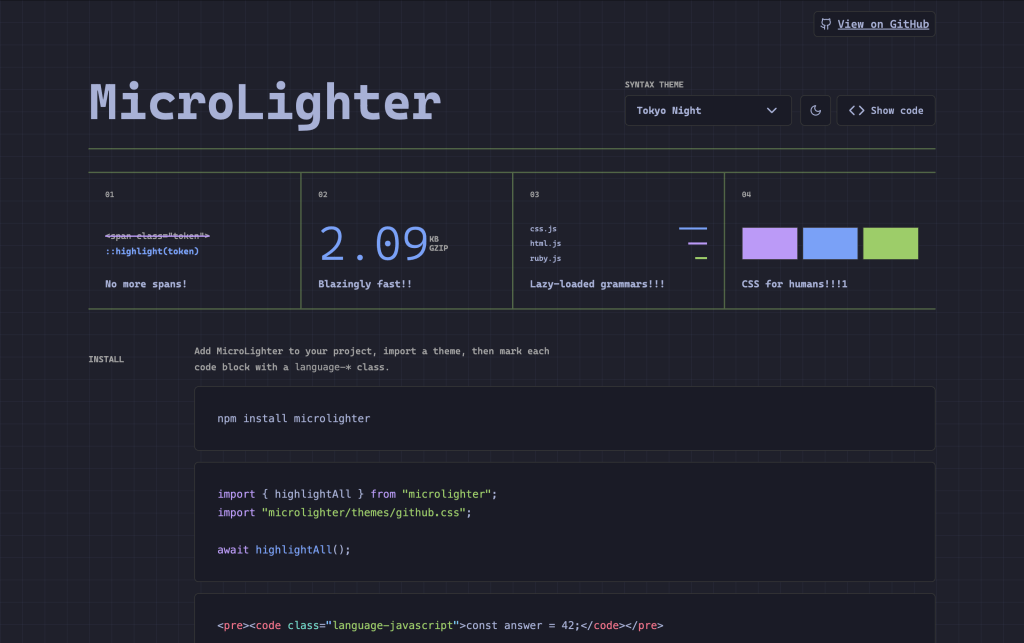
Task: Toggle dark mode moon button
Action: (x=815, y=110)
